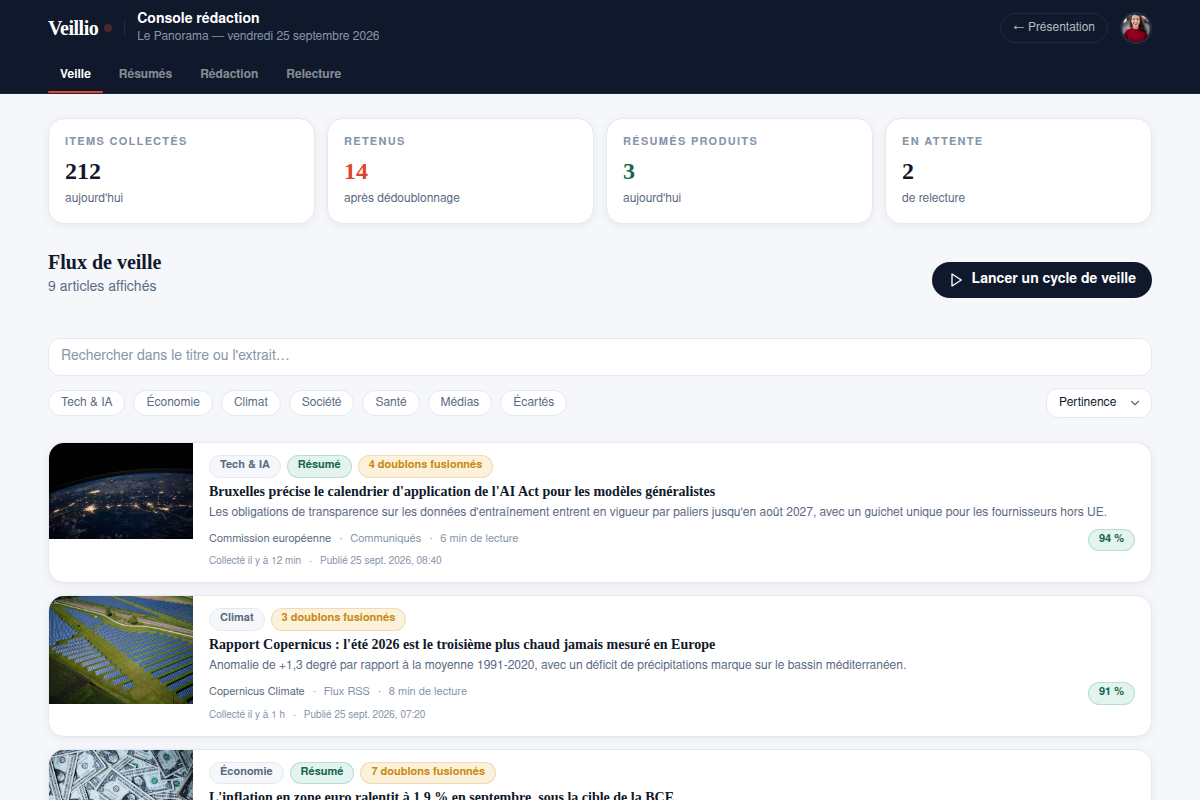Click the play icon in Lancer un cycle
This screenshot has height=800, width=1200.
click(956, 279)
